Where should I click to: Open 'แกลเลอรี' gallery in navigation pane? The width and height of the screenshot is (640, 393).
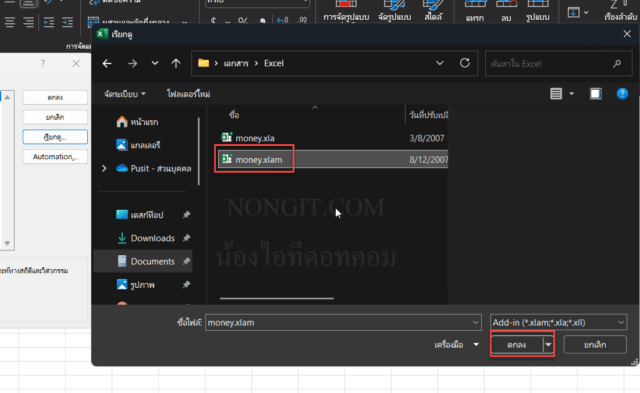pos(138,145)
